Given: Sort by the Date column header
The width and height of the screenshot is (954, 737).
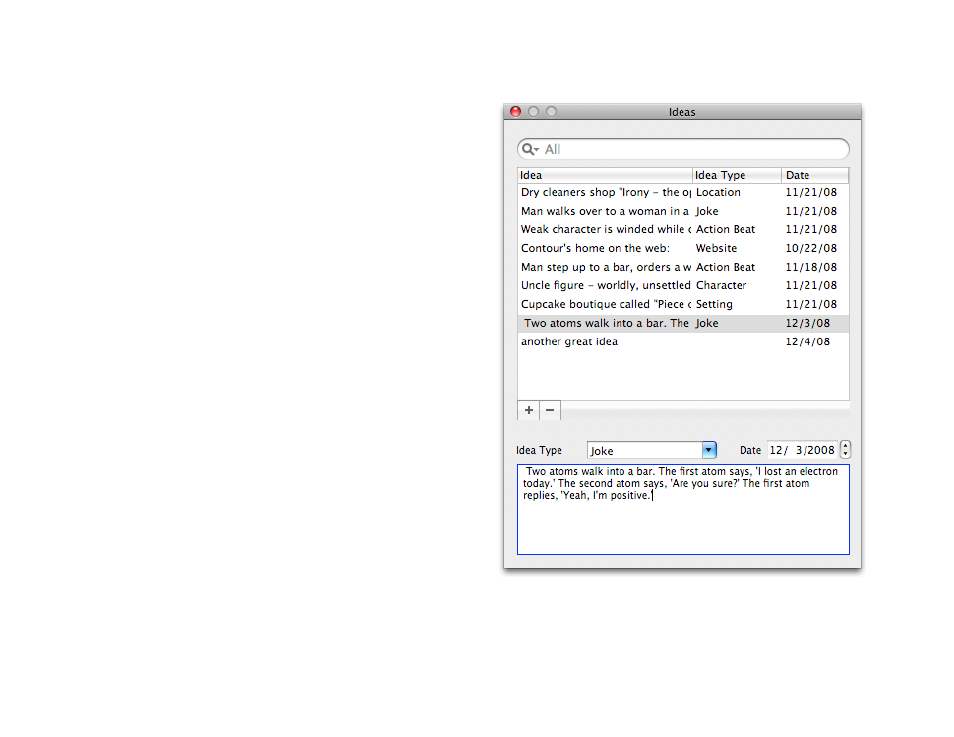Looking at the screenshot, I should (x=815, y=175).
